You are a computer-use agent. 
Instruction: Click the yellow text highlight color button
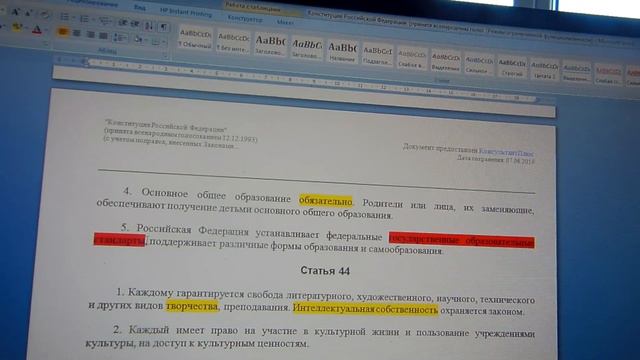(x=17, y=27)
